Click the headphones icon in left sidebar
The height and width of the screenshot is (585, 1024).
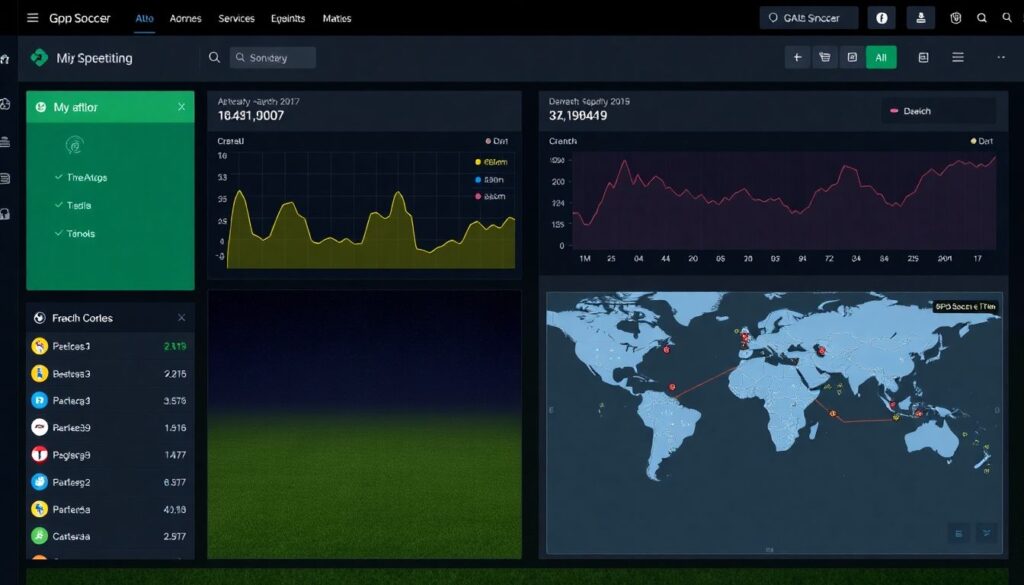6,213
